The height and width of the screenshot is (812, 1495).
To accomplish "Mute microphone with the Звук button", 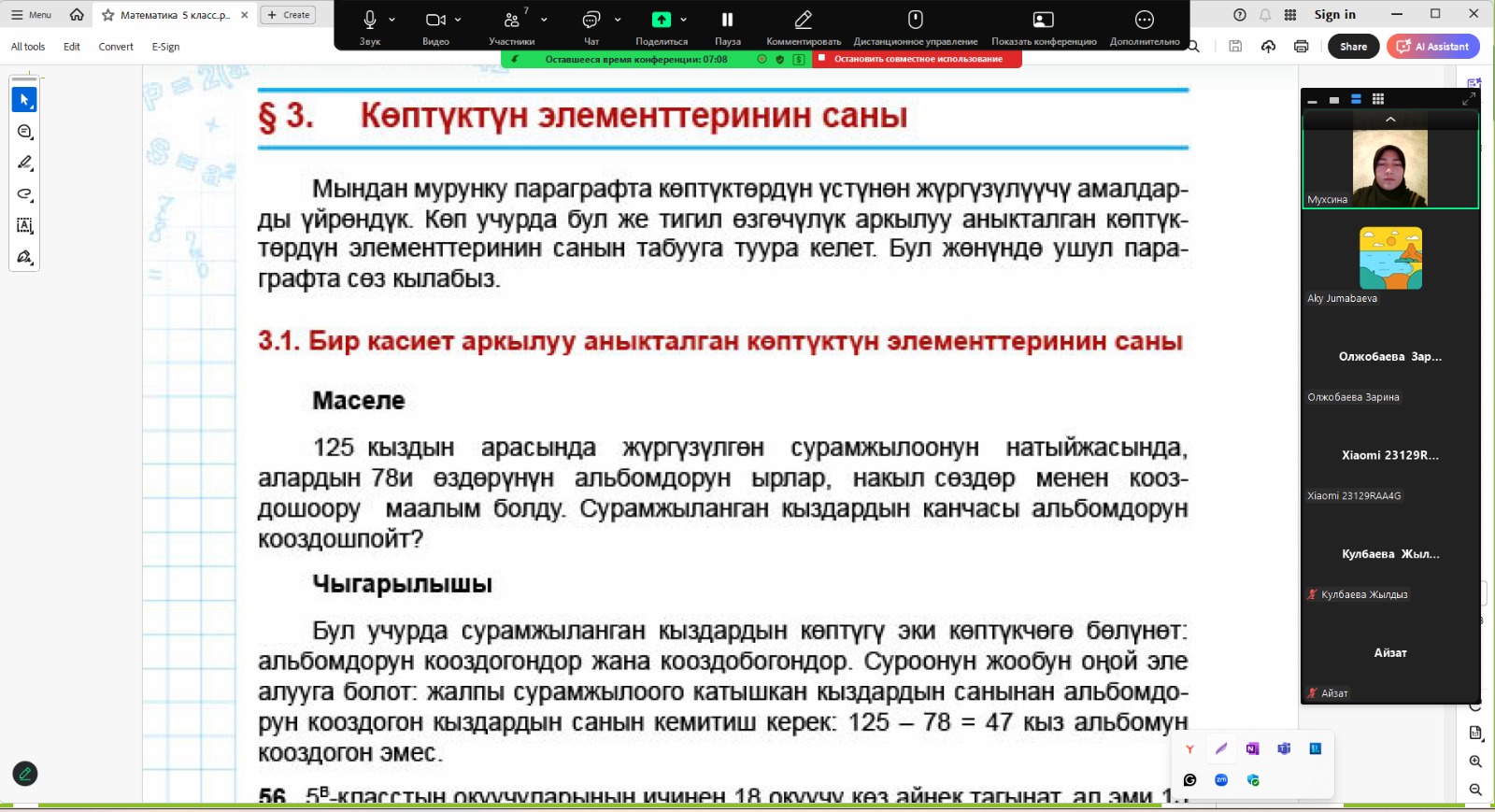I will 370,20.
